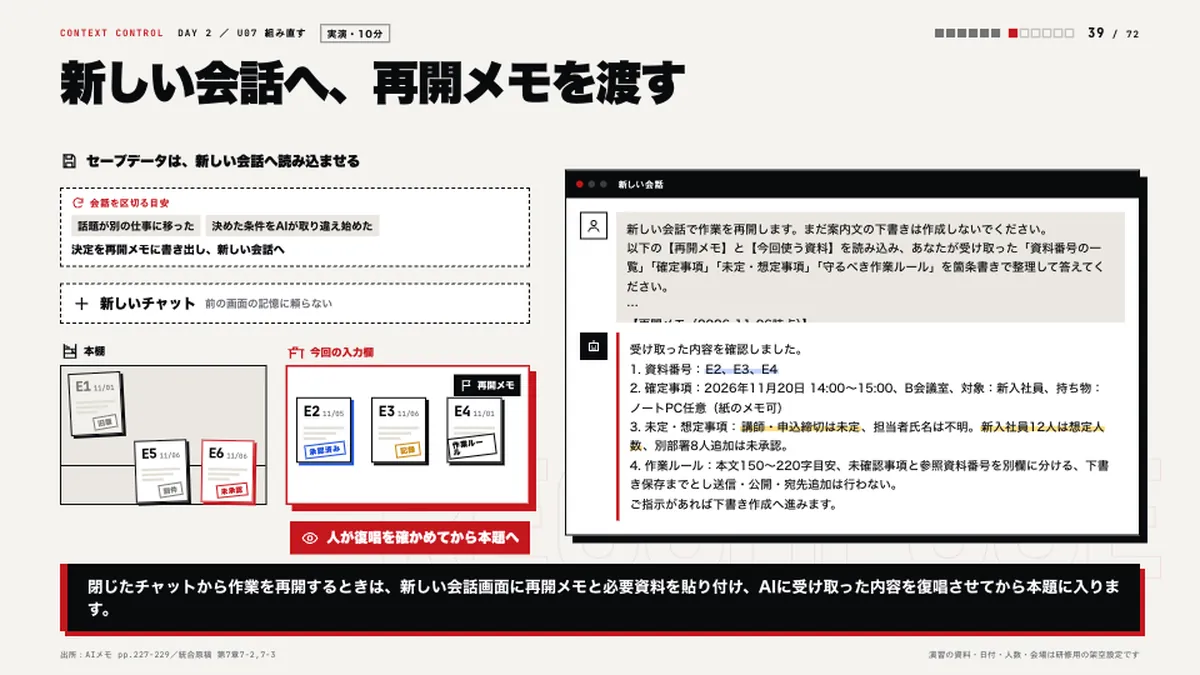The height and width of the screenshot is (675, 1200).
Task: Click the U07 組み直す header label
Action: pos(271,33)
